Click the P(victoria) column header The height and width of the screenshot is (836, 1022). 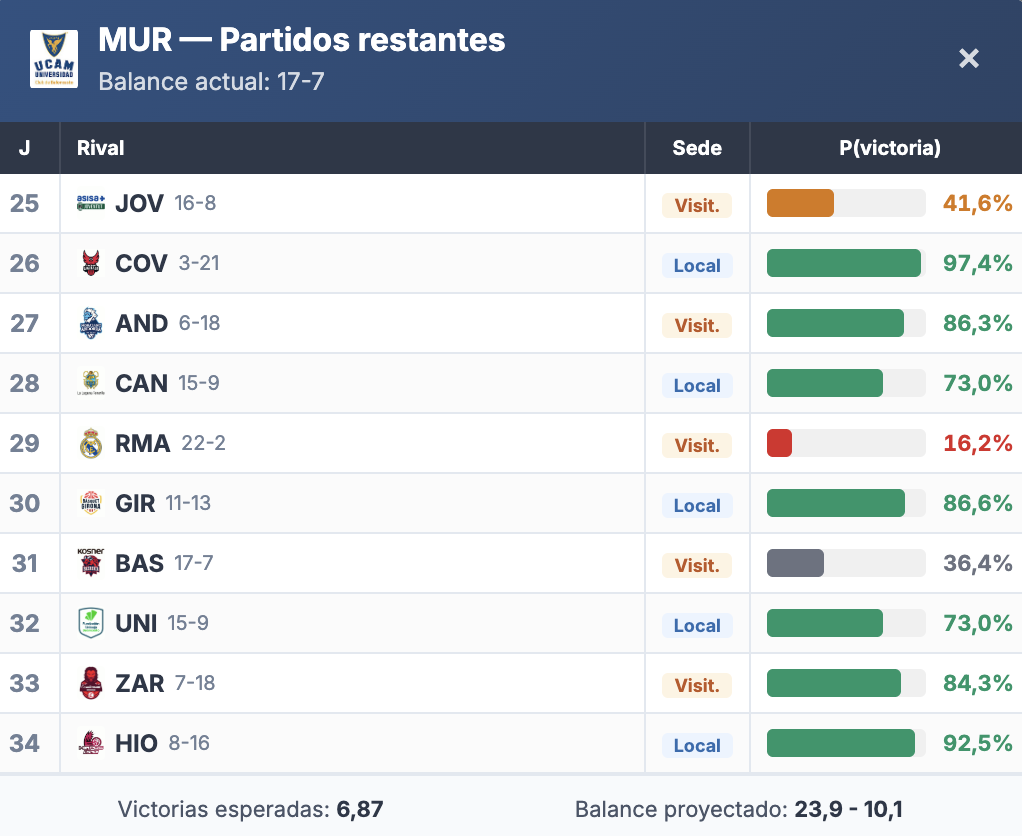890,148
